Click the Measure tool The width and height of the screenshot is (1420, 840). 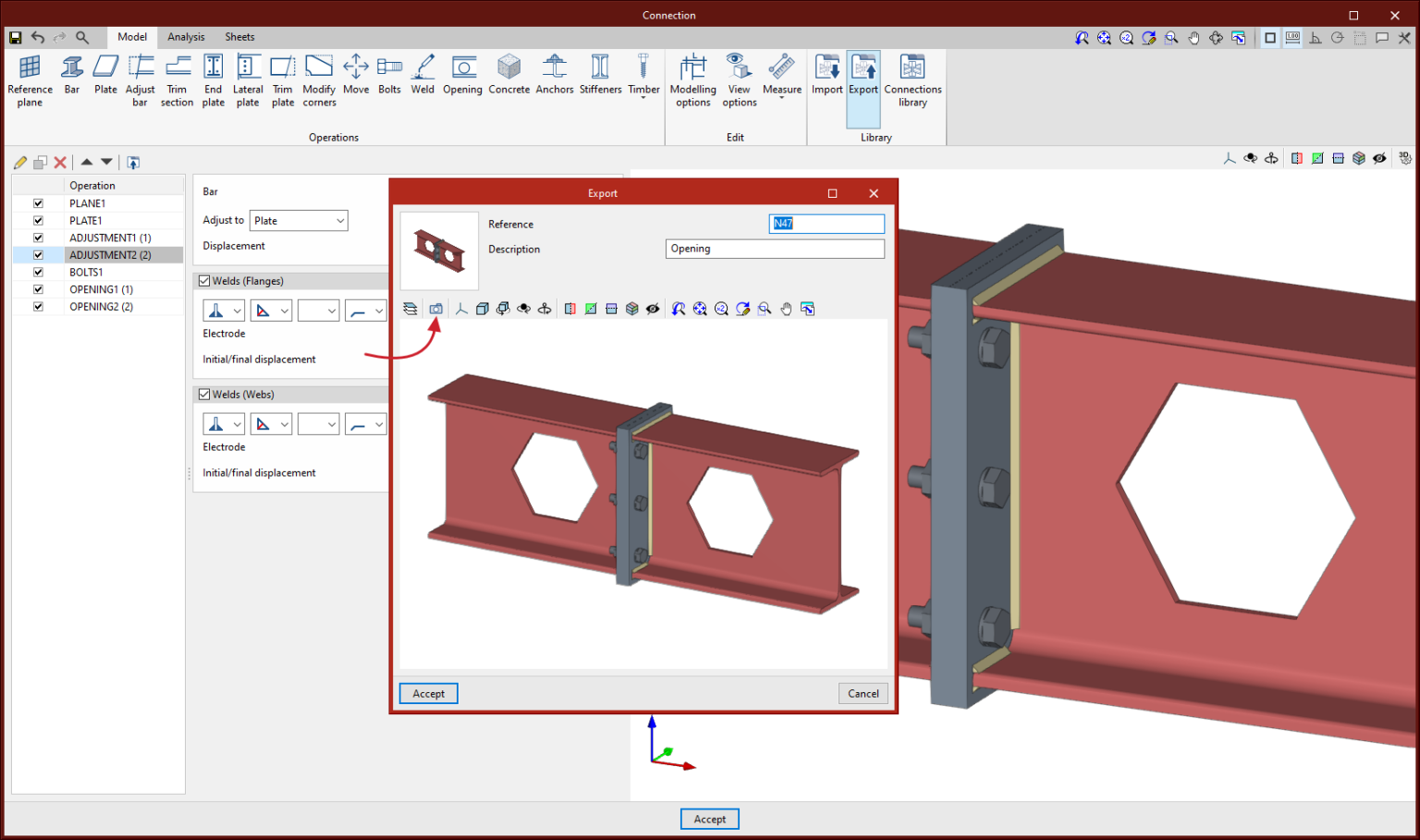pyautogui.click(x=782, y=74)
